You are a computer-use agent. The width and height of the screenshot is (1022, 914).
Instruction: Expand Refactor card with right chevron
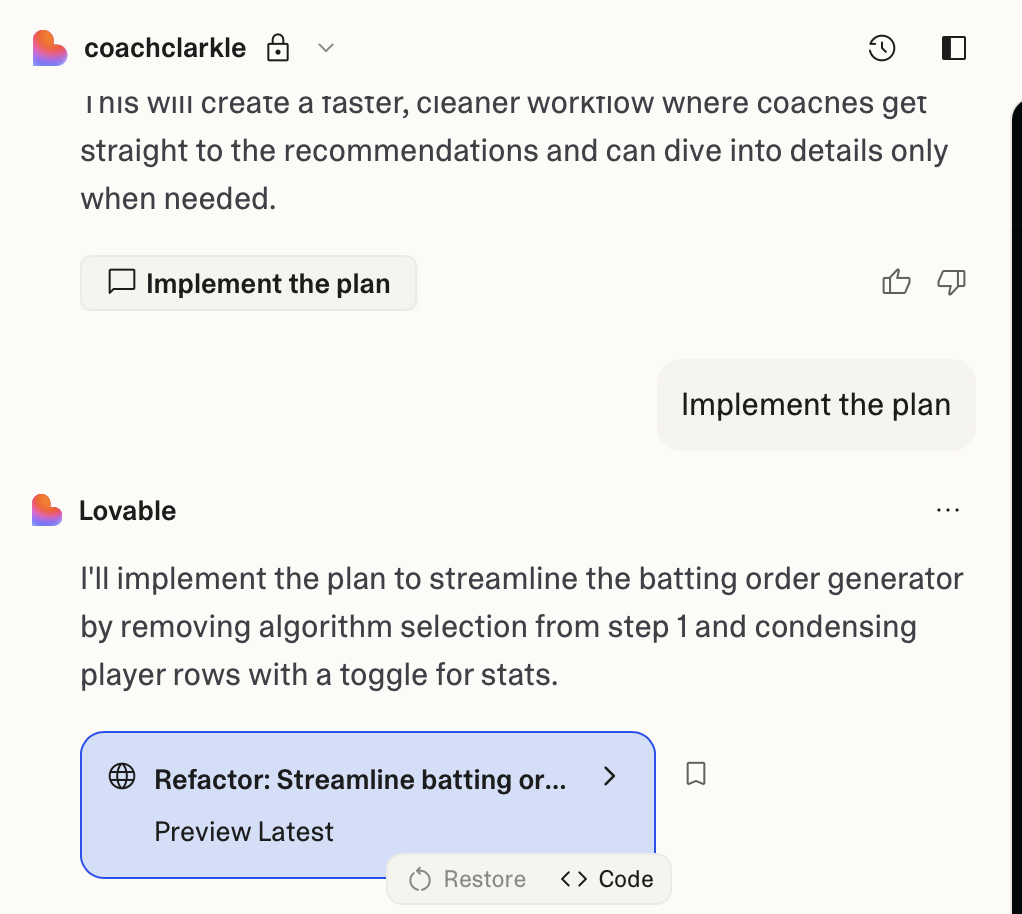click(610, 777)
